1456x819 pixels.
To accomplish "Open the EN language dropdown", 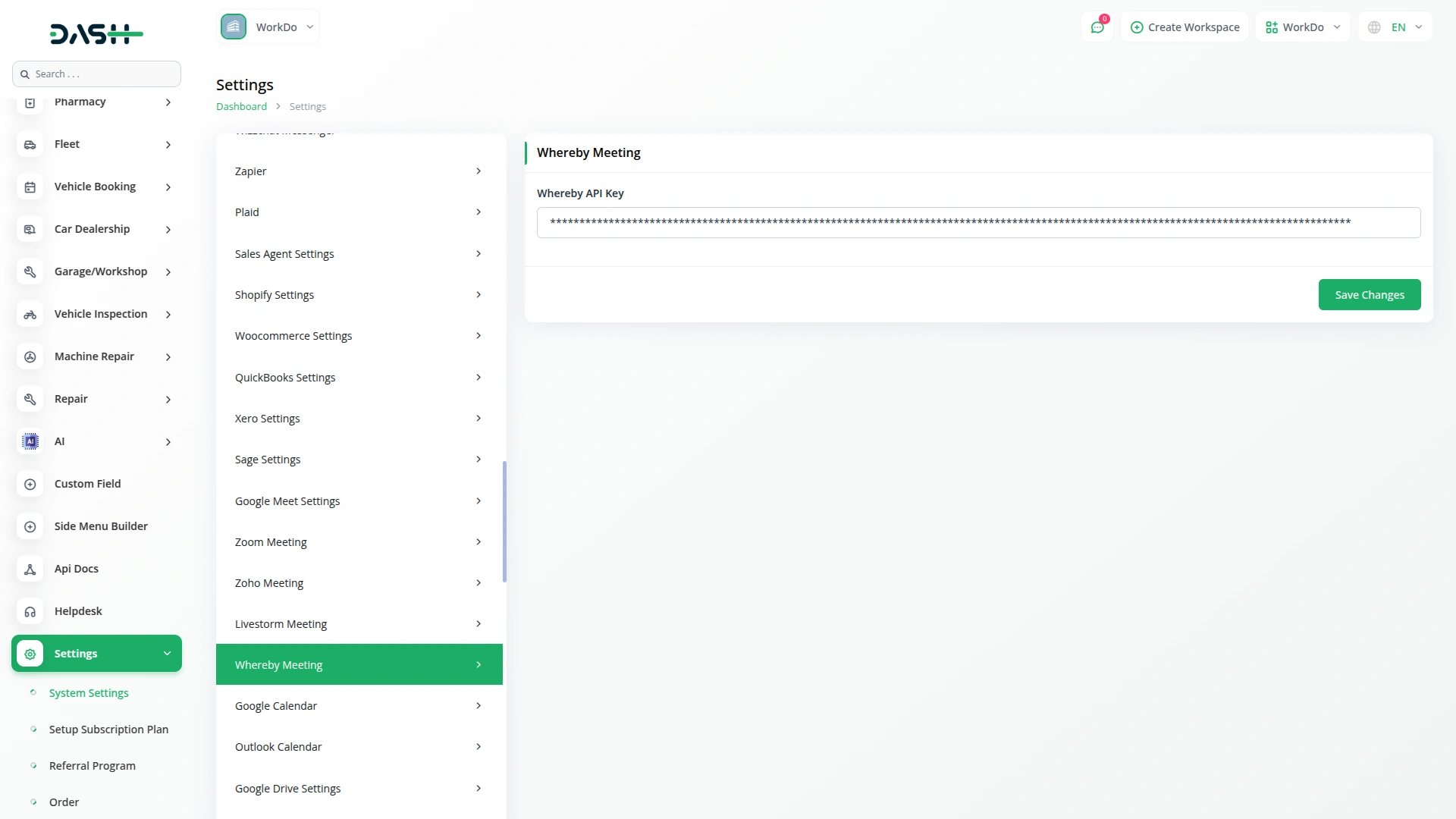I will tap(1395, 27).
